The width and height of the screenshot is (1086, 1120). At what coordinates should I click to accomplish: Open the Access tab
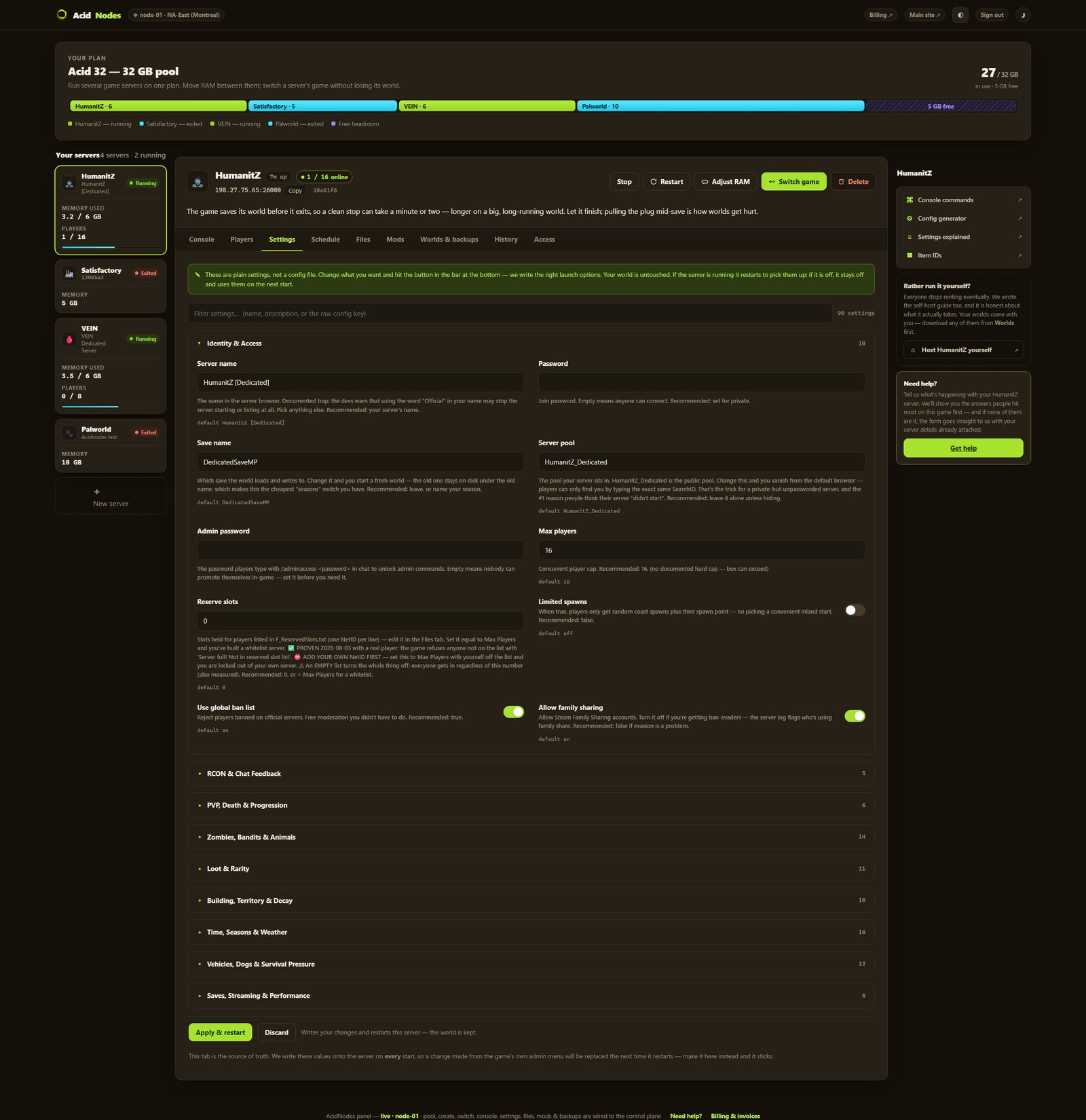[x=544, y=240]
